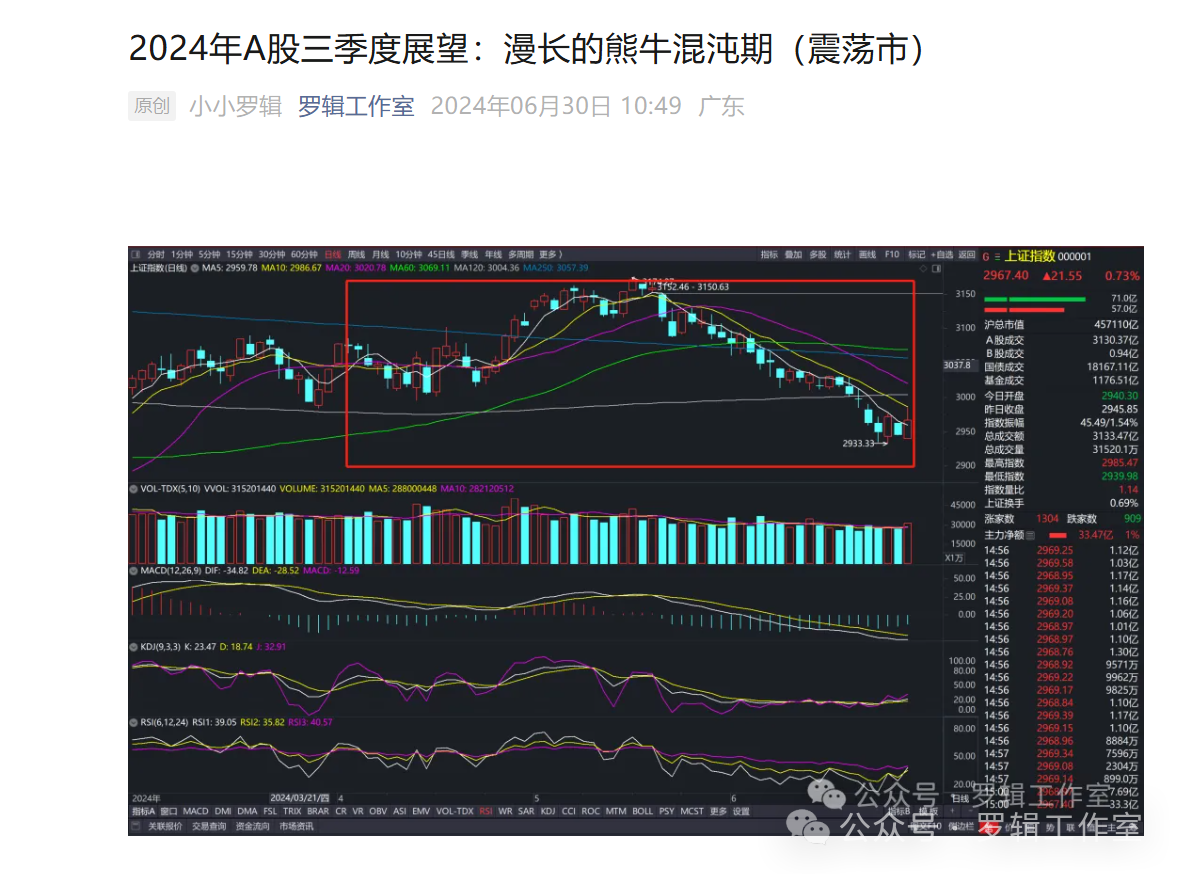Screen dimensions: 1180x874
Task: Click the diamond icon at chart's top-right
Action: tap(923, 269)
